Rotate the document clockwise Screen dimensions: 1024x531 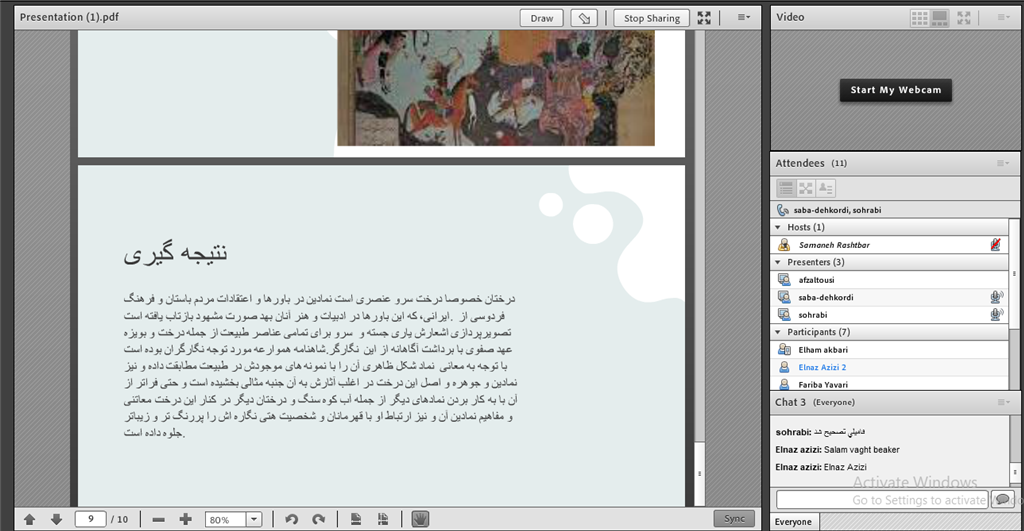coord(318,519)
